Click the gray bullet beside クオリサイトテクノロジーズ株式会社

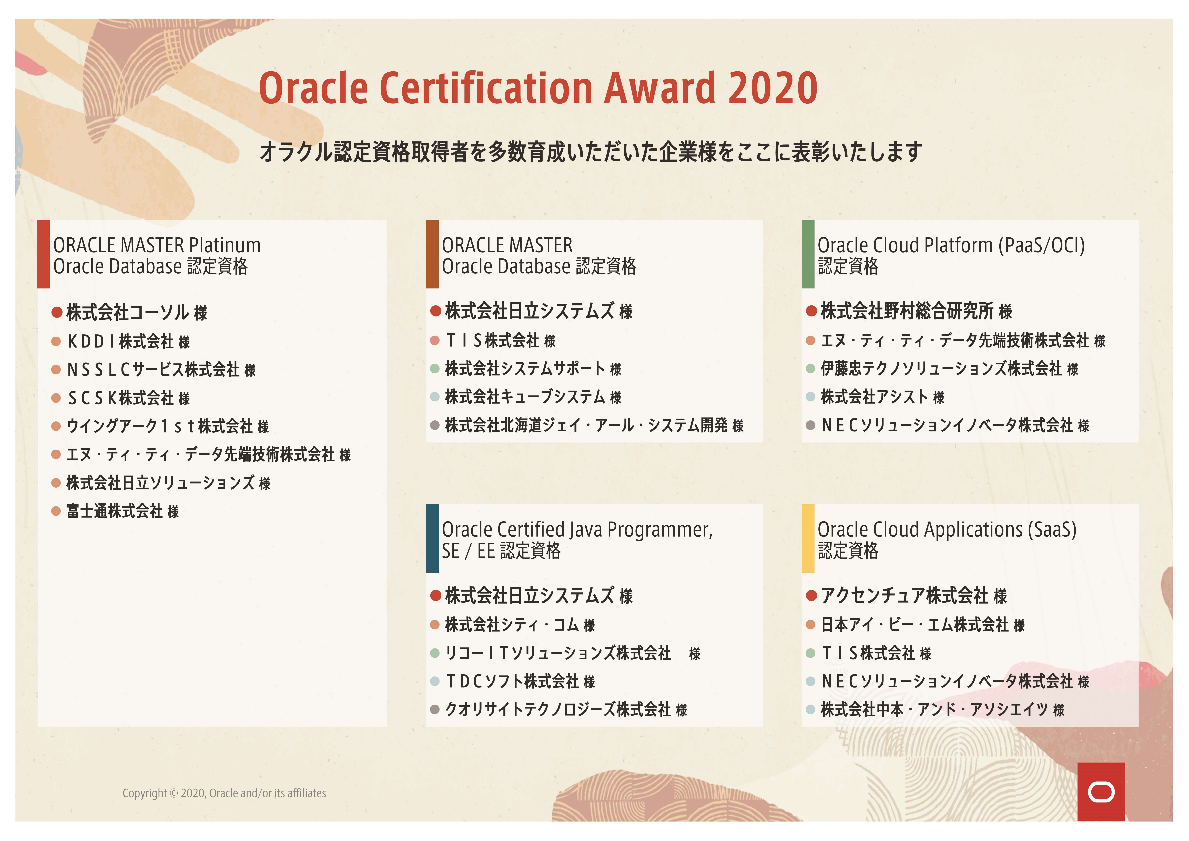pos(435,710)
